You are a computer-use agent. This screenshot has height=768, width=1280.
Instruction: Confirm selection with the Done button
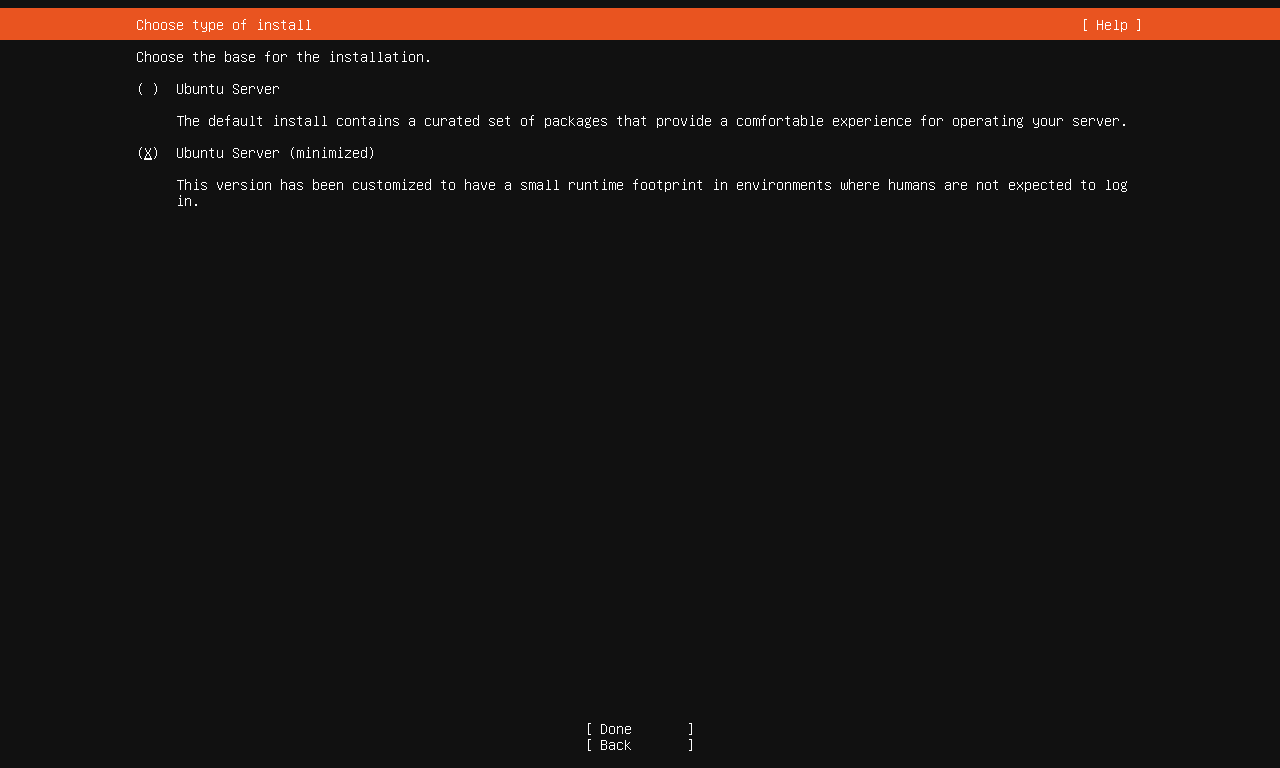pos(640,729)
